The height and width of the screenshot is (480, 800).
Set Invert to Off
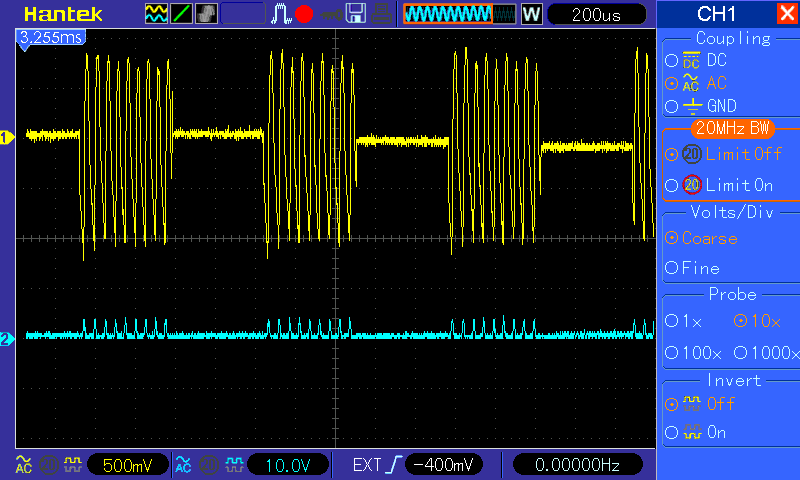[700, 404]
